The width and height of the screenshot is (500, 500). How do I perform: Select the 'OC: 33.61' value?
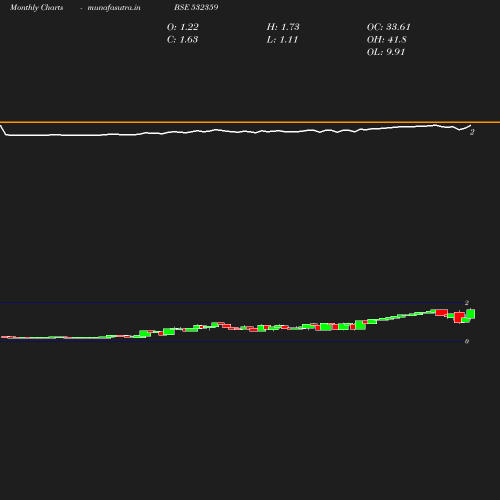[x=389, y=27]
